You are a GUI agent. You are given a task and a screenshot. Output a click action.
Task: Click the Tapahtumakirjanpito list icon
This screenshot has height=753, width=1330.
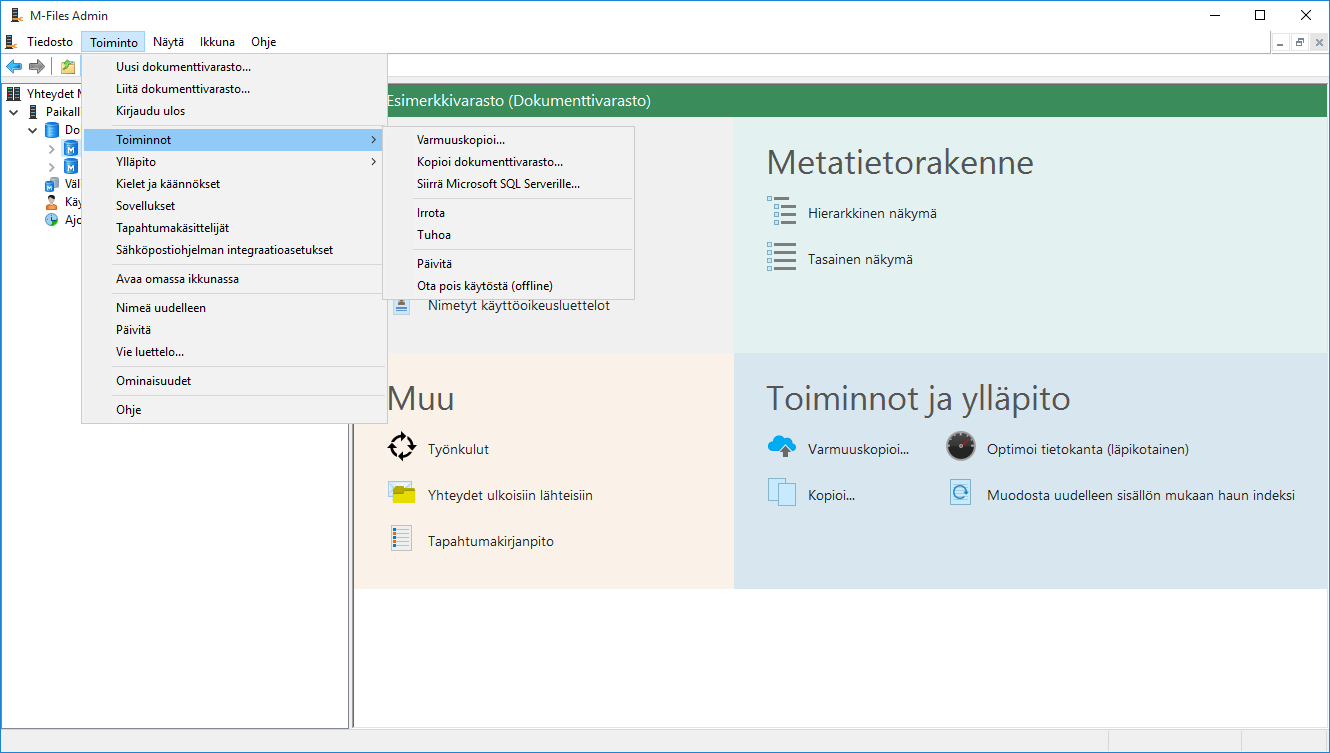(401, 540)
